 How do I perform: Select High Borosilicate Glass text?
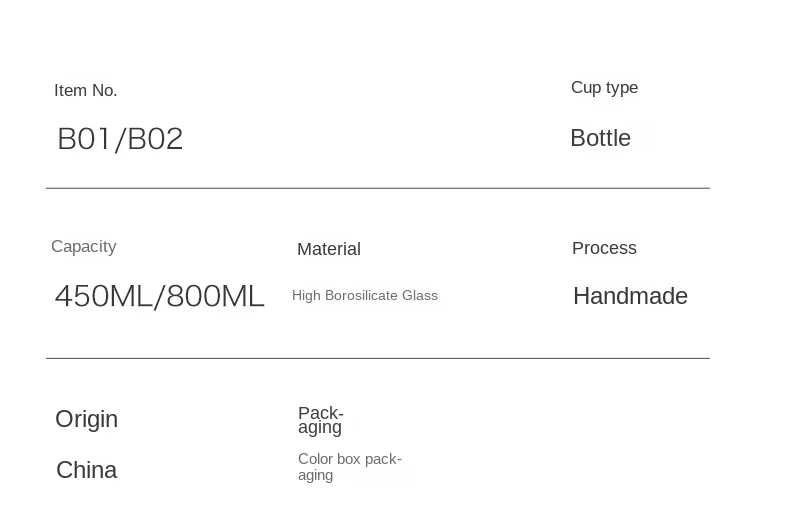(x=365, y=295)
